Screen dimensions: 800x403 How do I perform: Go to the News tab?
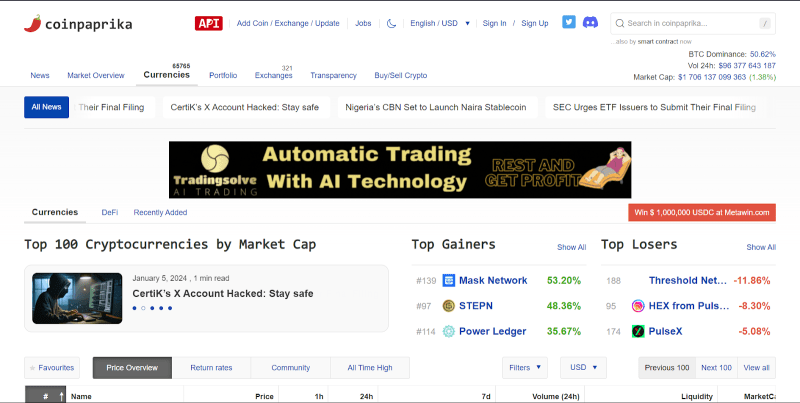[x=40, y=75]
